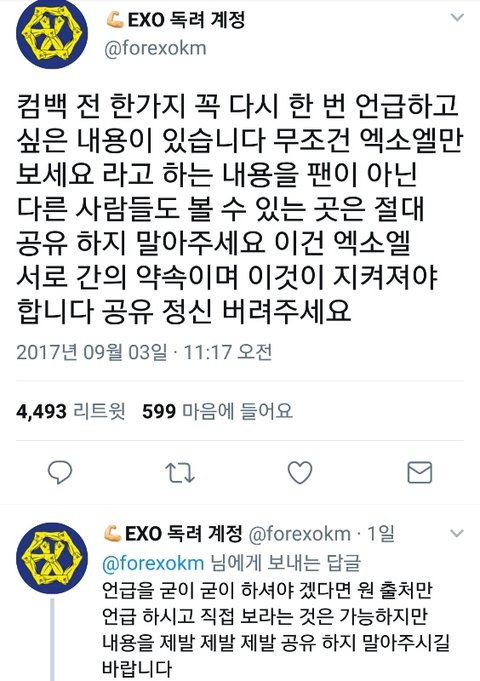Open the reply tweet text body
Viewport: 480px width, 681px height.
click(275, 629)
